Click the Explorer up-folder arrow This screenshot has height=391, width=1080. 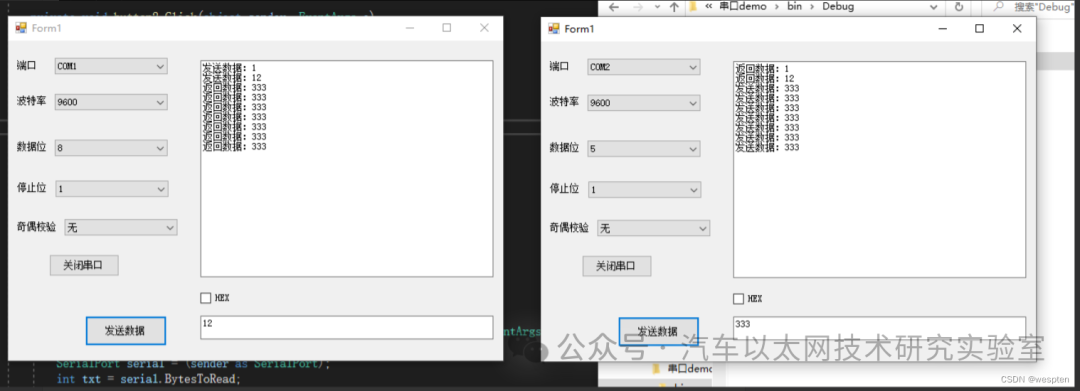[x=674, y=7]
